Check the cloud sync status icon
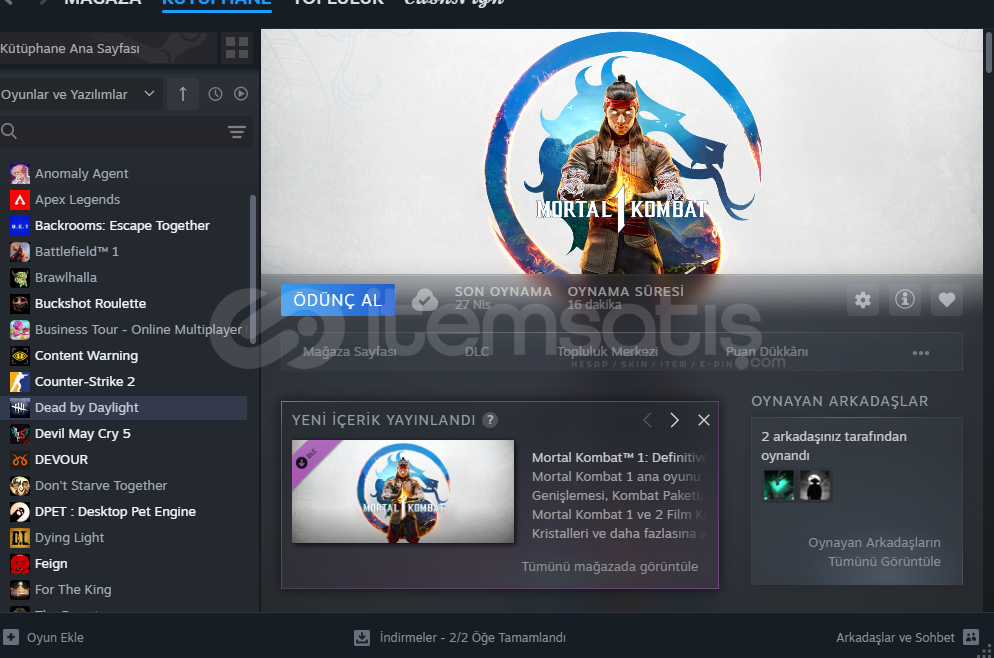Viewport: 994px width, 658px height. pos(425,300)
